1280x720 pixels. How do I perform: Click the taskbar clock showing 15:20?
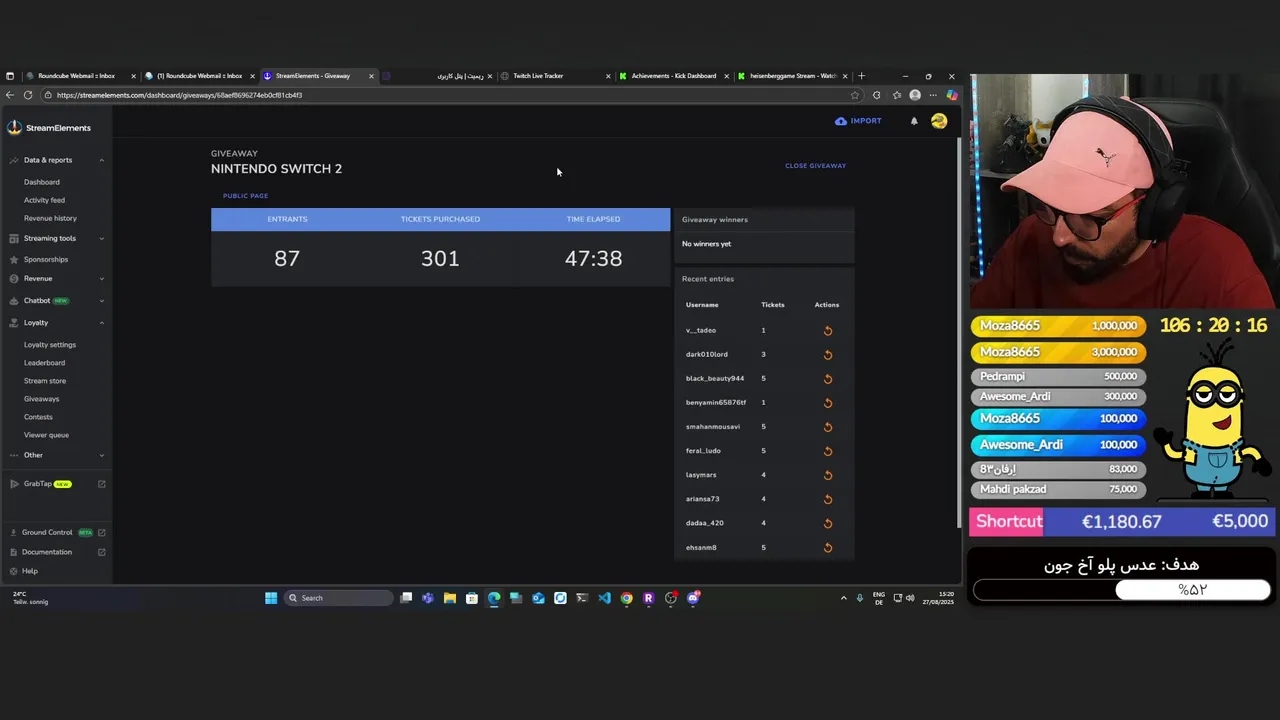pos(938,598)
